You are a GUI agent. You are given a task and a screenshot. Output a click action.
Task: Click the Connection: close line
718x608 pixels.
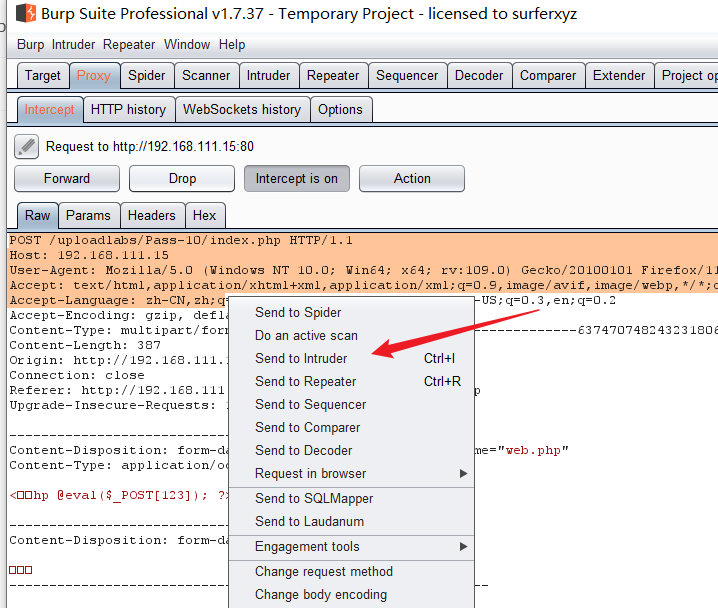pos(77,375)
